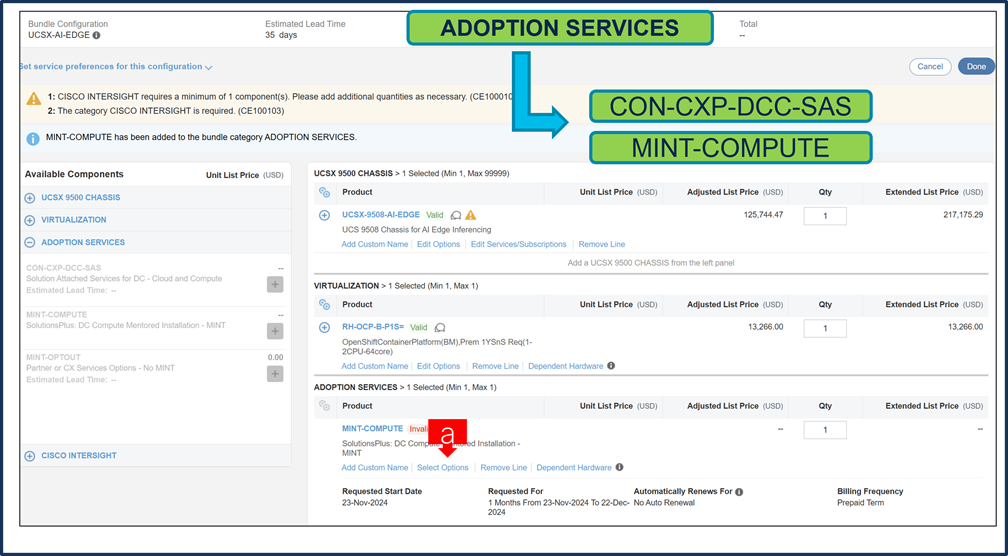Screen dimensions: 1008x556
Task: Click gear icon in VIRTUALIZATION table header
Action: pyautogui.click(x=325, y=305)
